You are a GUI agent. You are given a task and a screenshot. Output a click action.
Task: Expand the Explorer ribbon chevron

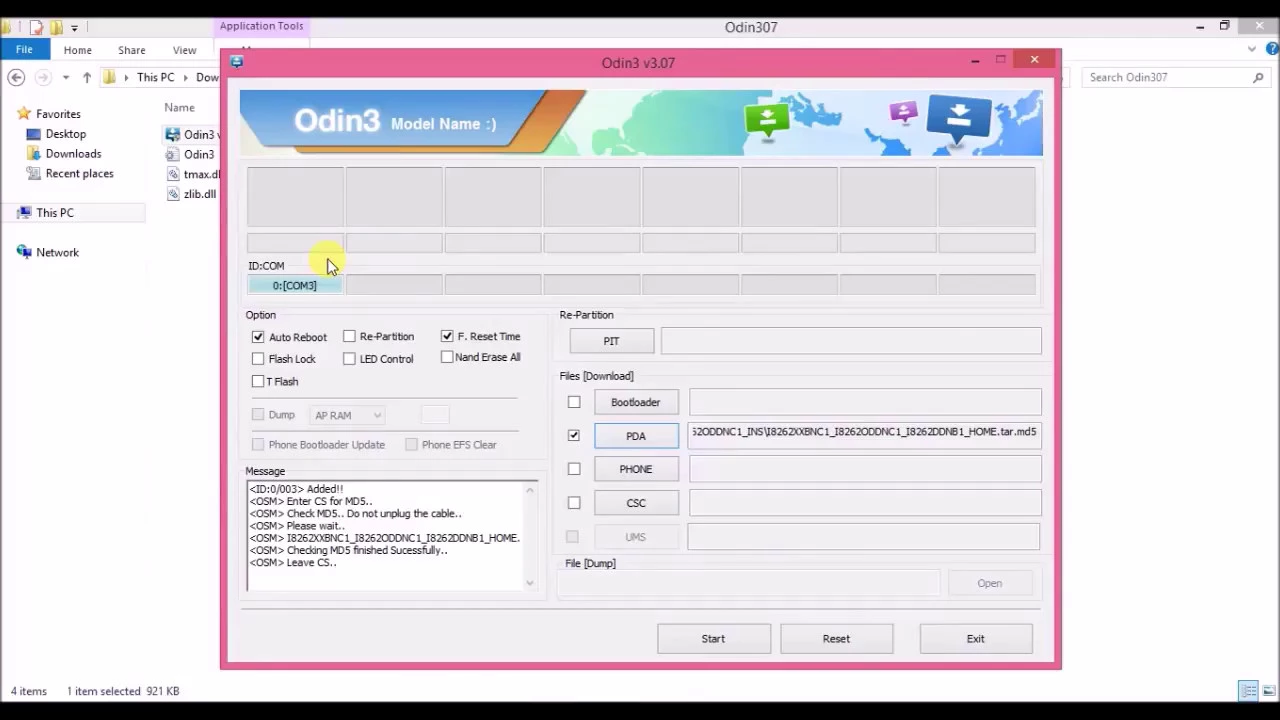[1251, 49]
